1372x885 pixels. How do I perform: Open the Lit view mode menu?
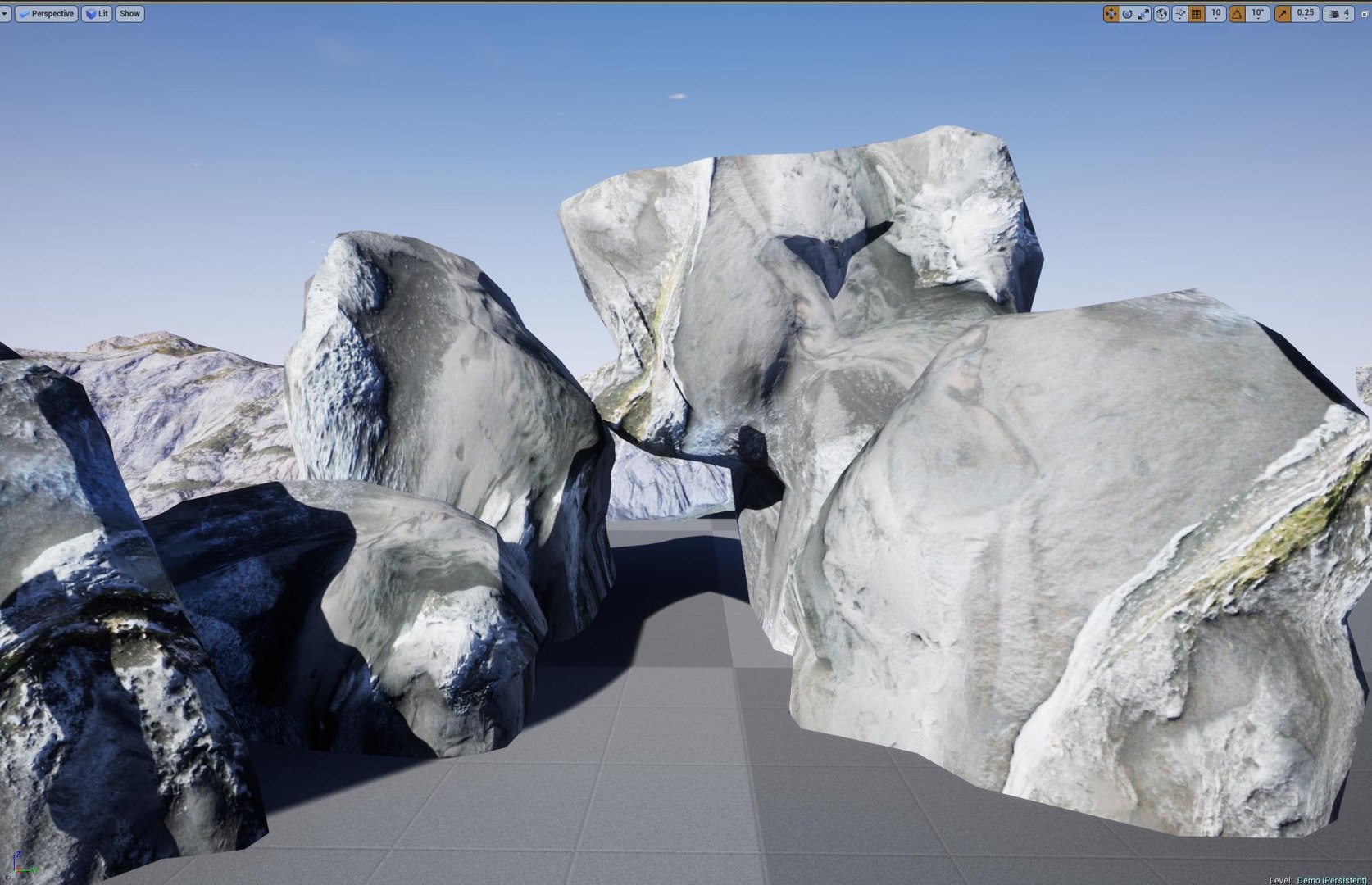click(97, 14)
